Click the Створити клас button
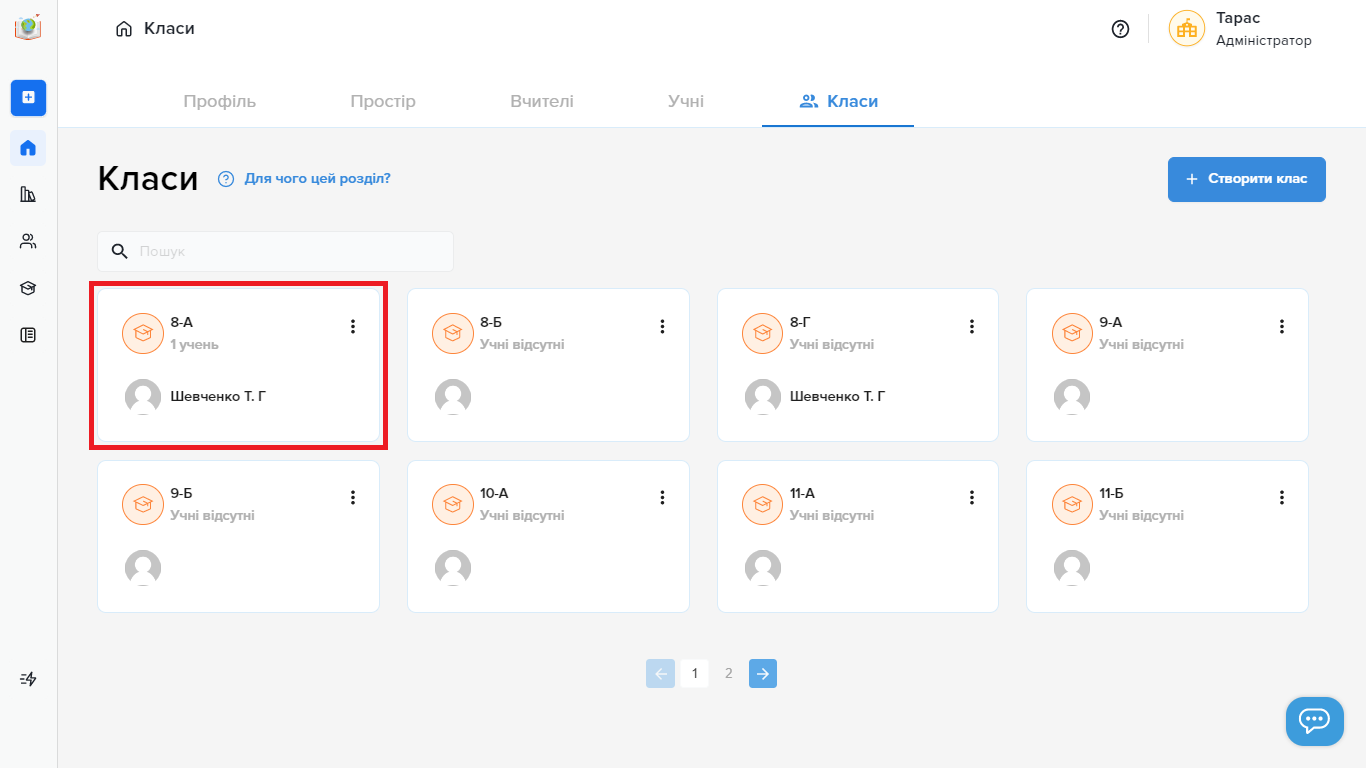 click(x=1247, y=179)
